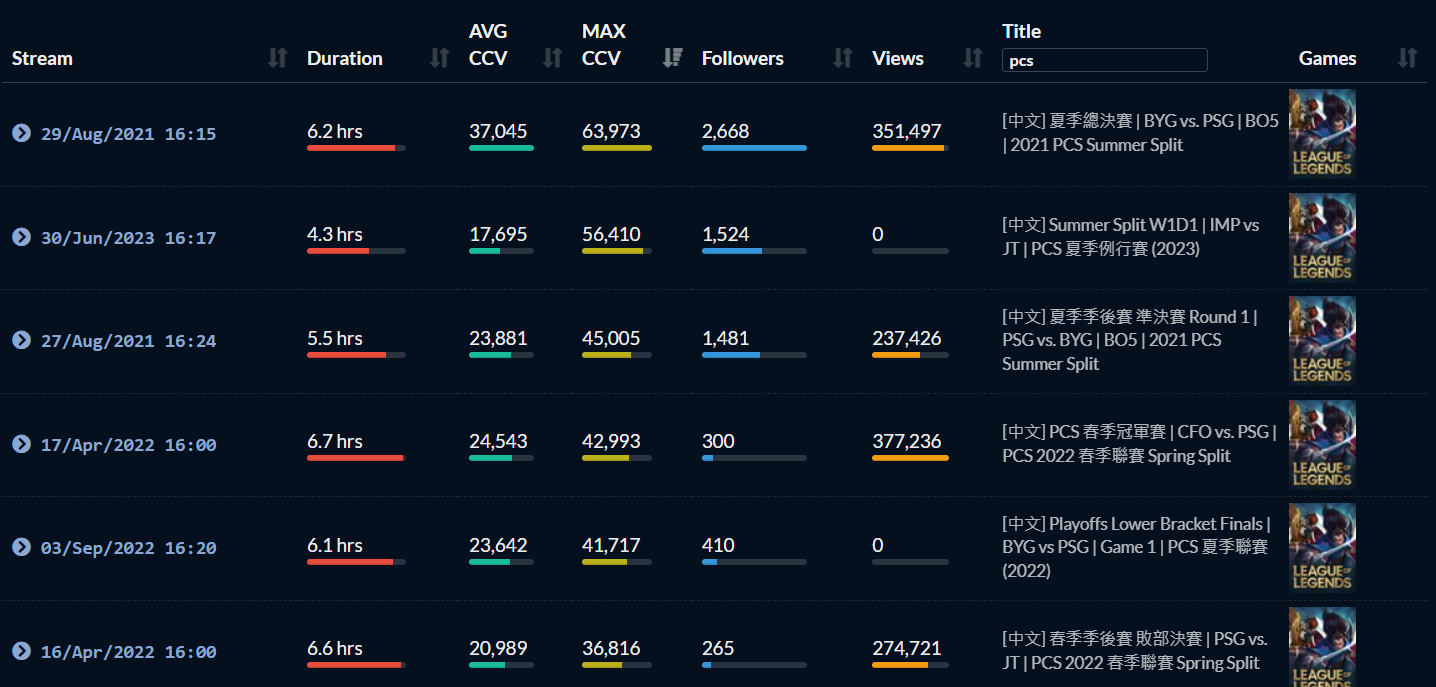1436x687 pixels.
Task: Click the Title filter box containing 'pcs'
Action: [1105, 60]
